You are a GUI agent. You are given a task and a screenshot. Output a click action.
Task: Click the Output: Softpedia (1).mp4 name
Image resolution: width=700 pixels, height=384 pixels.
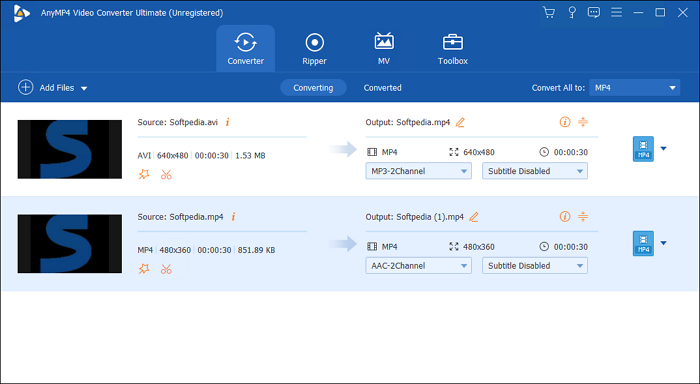(414, 217)
